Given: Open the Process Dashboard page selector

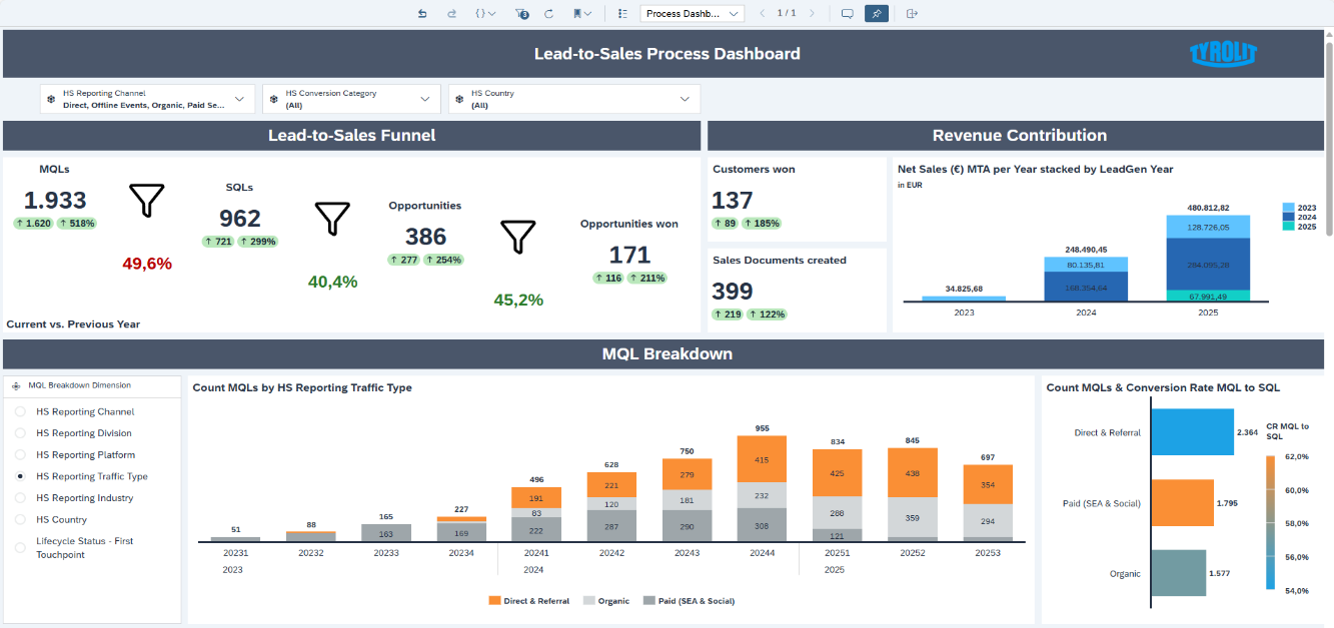Looking at the screenshot, I should click(x=693, y=14).
